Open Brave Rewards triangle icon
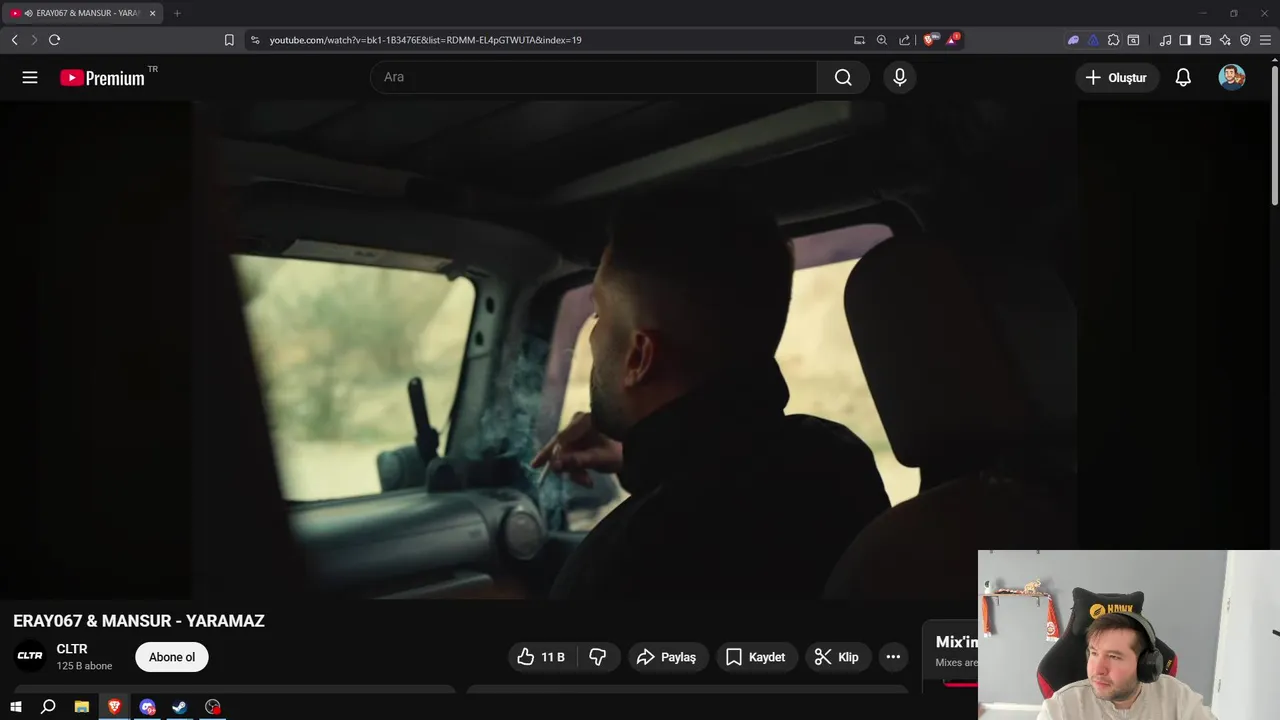The width and height of the screenshot is (1280, 720). click(953, 40)
